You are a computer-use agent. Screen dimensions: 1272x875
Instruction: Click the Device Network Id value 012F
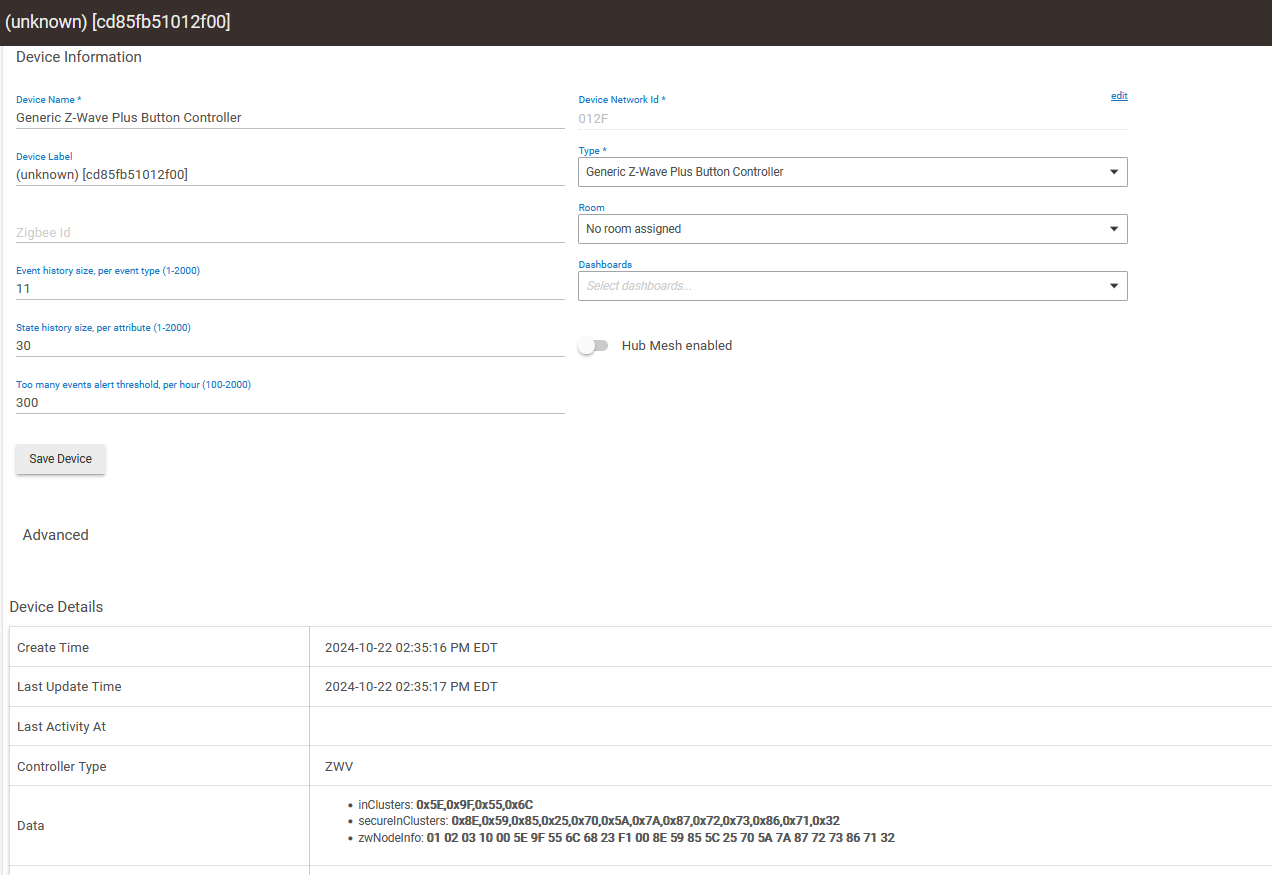(x=593, y=118)
